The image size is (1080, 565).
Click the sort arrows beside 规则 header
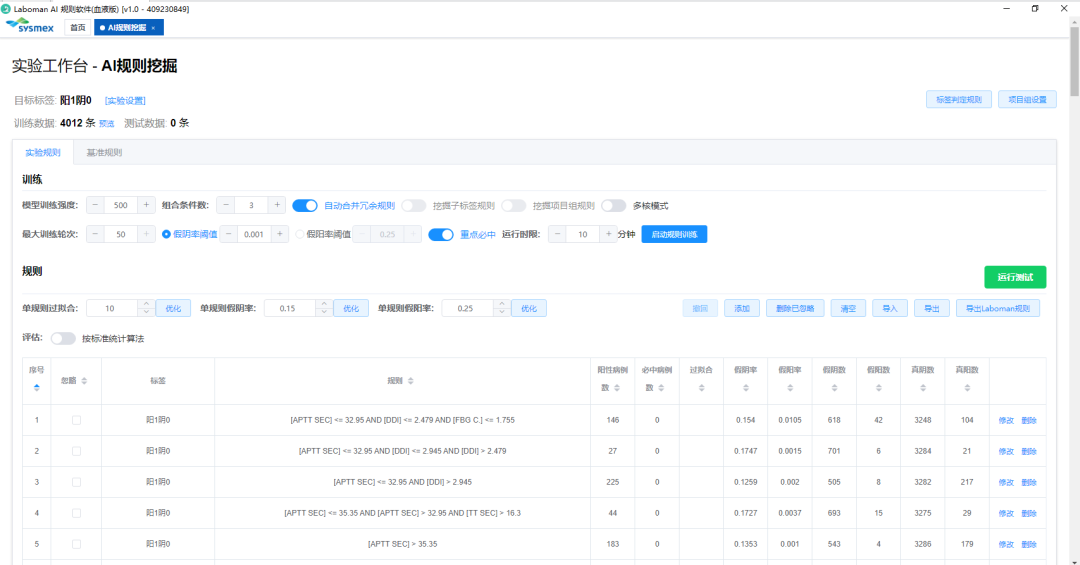pos(411,380)
